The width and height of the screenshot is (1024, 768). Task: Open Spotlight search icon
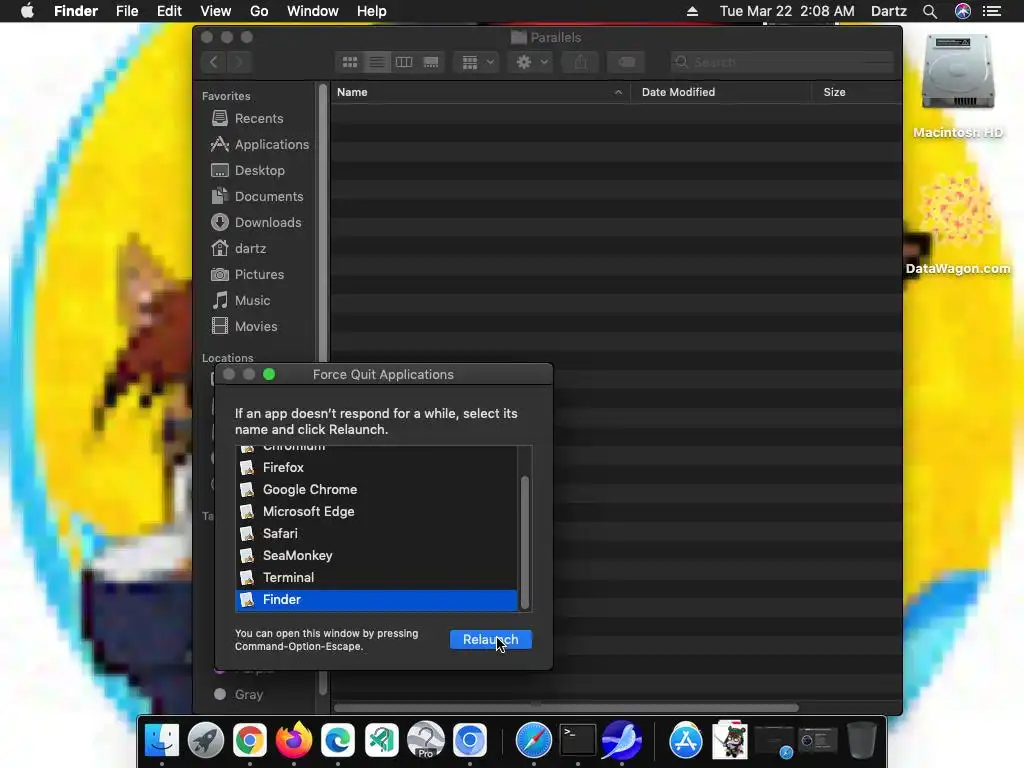tap(930, 11)
